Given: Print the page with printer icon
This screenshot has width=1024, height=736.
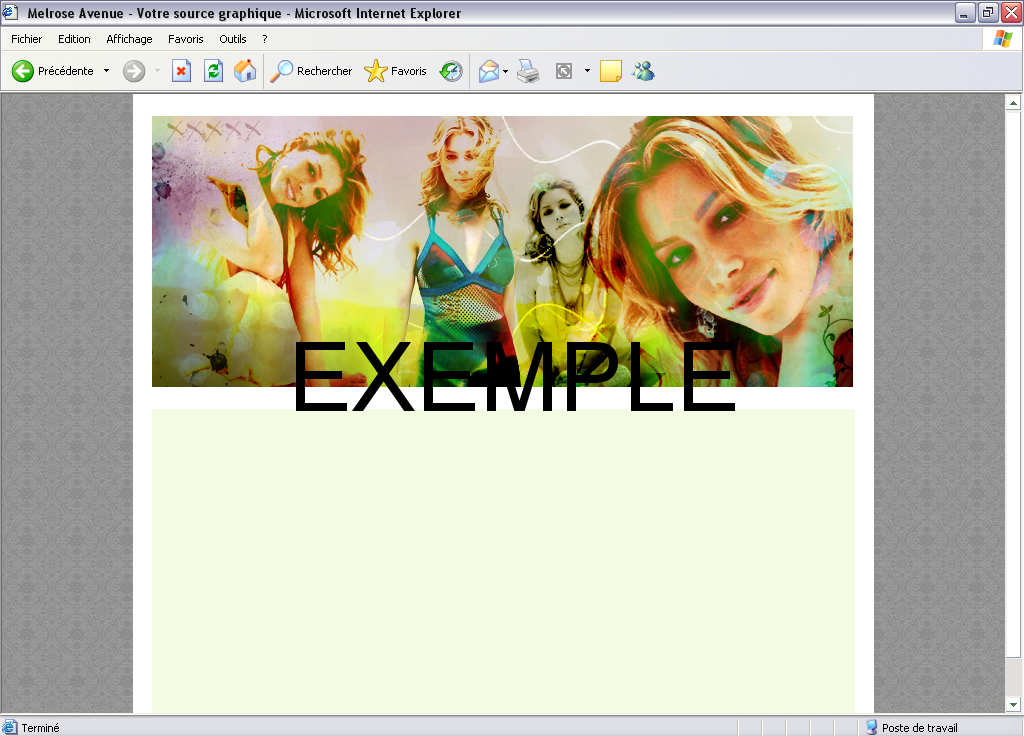Looking at the screenshot, I should (x=528, y=71).
